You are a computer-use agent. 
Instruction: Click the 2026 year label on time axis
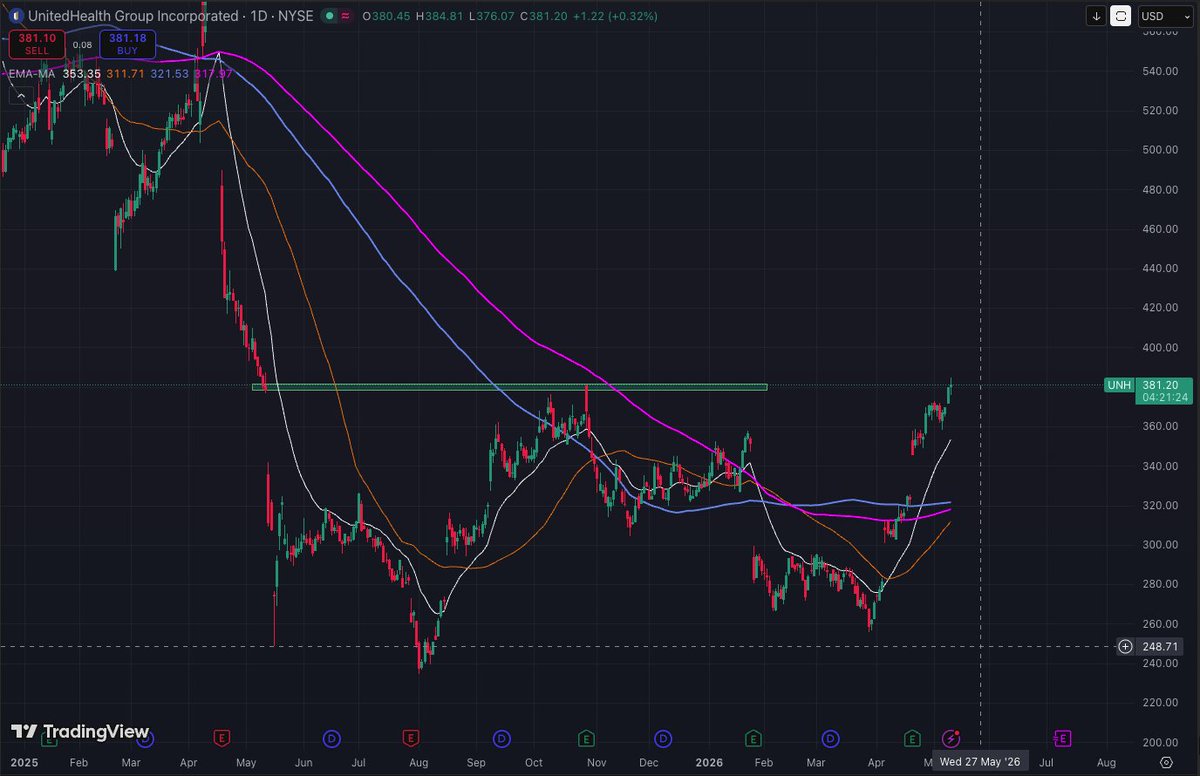click(709, 762)
